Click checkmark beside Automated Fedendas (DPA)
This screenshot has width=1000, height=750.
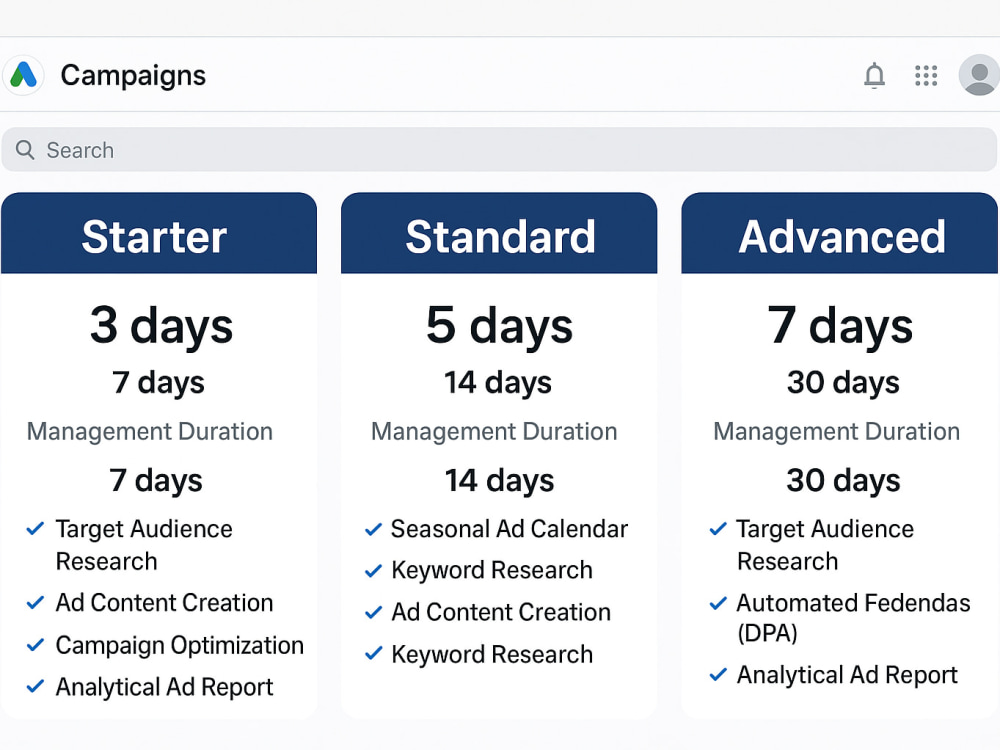pyautogui.click(x=718, y=603)
